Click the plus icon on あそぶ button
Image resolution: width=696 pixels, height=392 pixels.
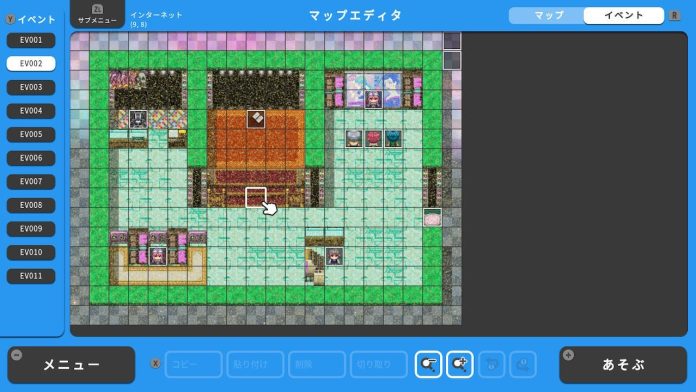coord(568,355)
